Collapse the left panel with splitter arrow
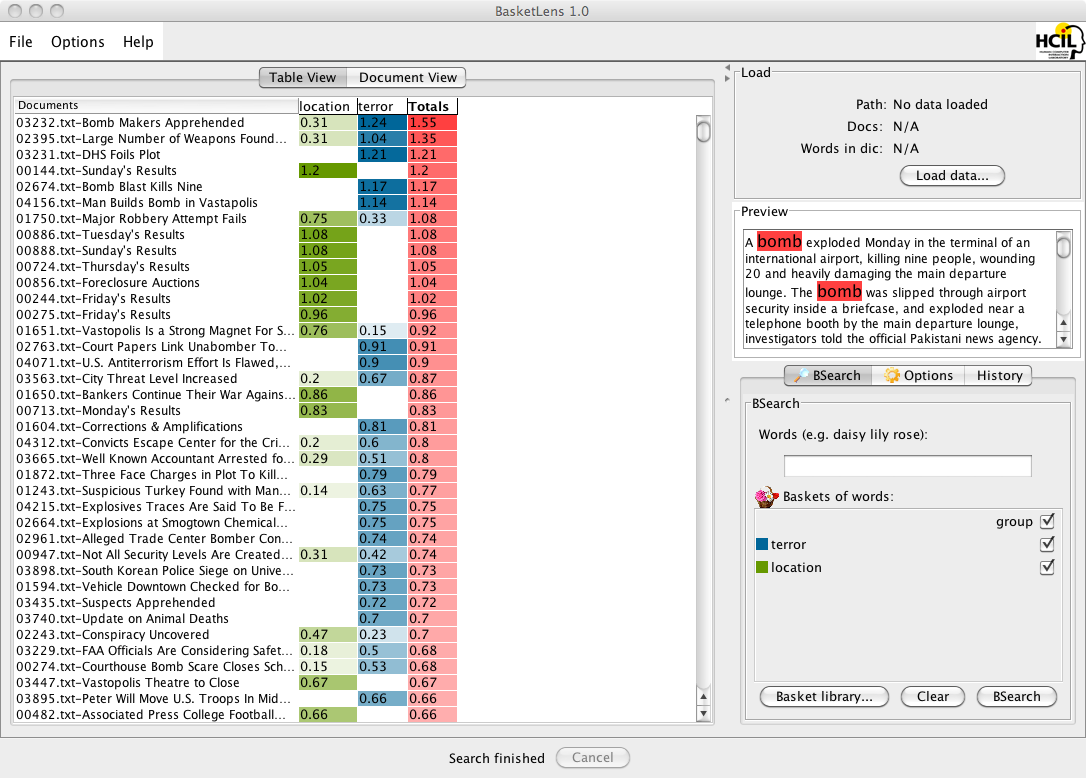Viewport: 1086px width, 778px height. [727, 68]
